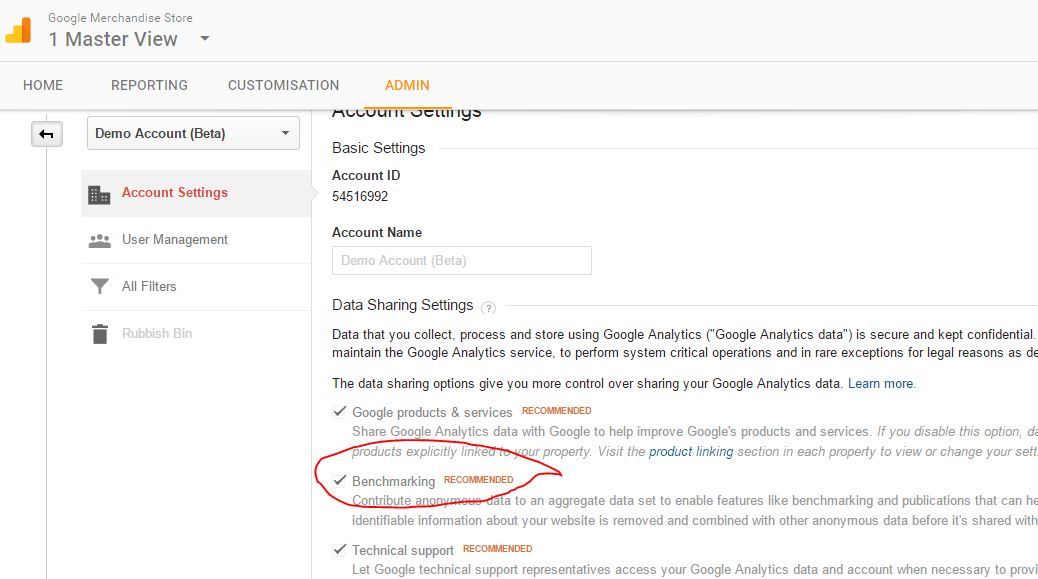Uncheck the Benchmarking checkbox
The width and height of the screenshot is (1038, 579).
[340, 480]
